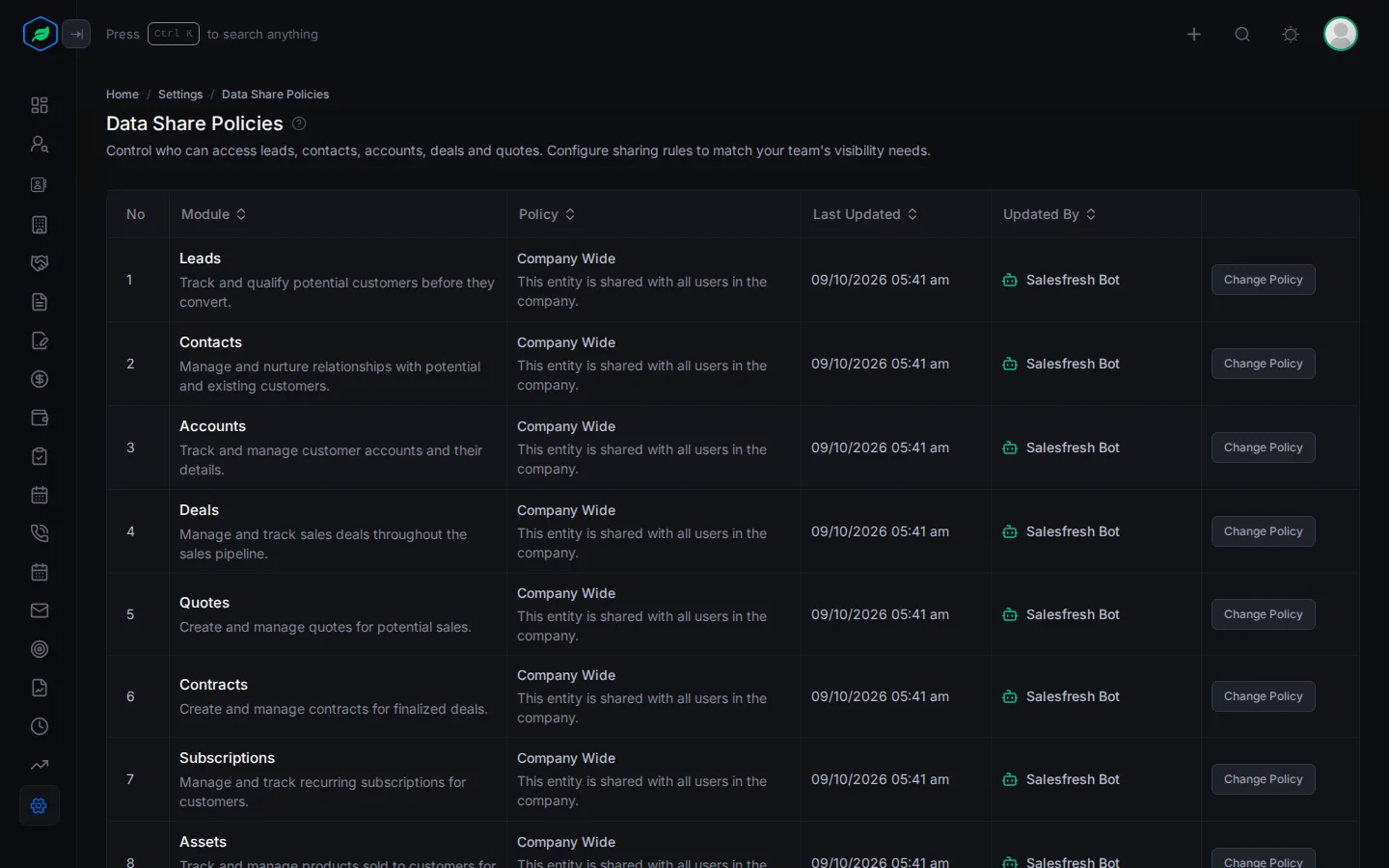Click Salesfresh Bot in the Quotes row
The height and width of the screenshot is (868, 1389).
click(1061, 614)
